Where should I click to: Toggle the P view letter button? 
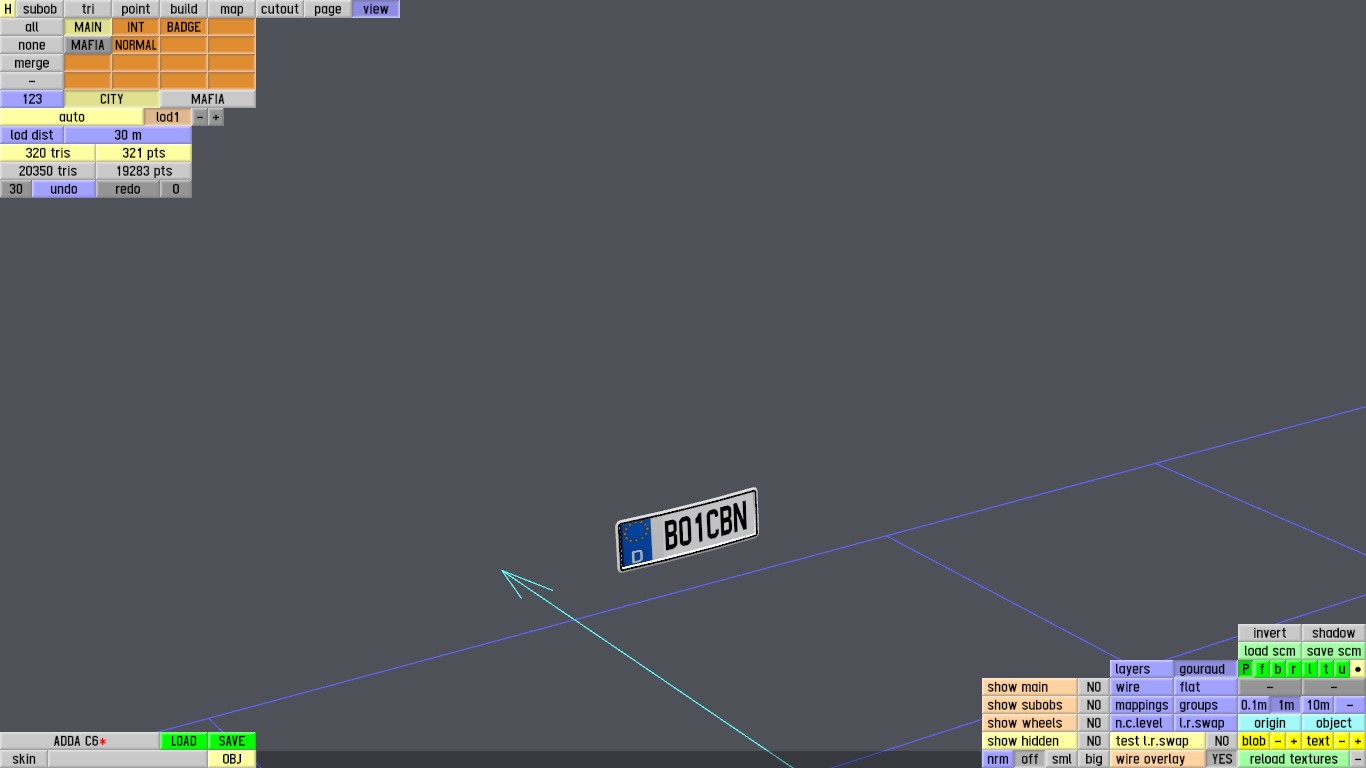point(1245,669)
